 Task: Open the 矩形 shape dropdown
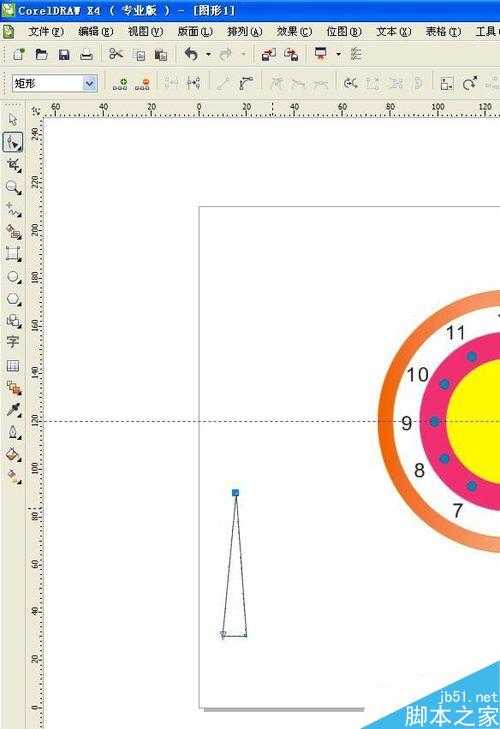tap(54, 84)
